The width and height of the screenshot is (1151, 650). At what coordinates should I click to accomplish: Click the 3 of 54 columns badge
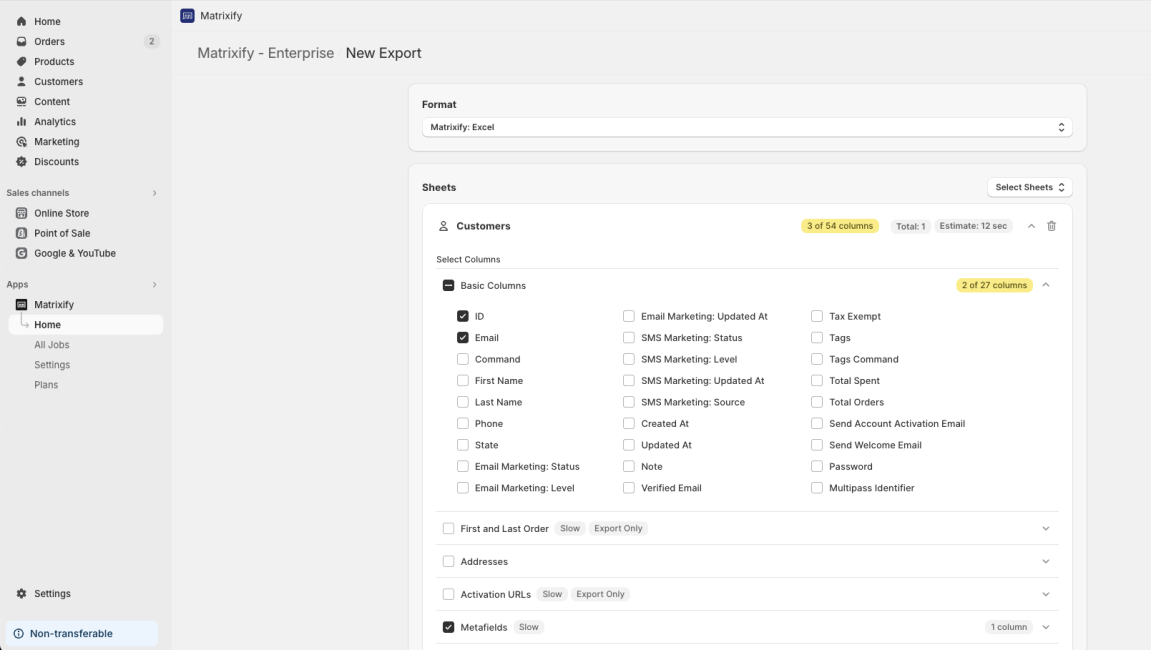(x=838, y=225)
